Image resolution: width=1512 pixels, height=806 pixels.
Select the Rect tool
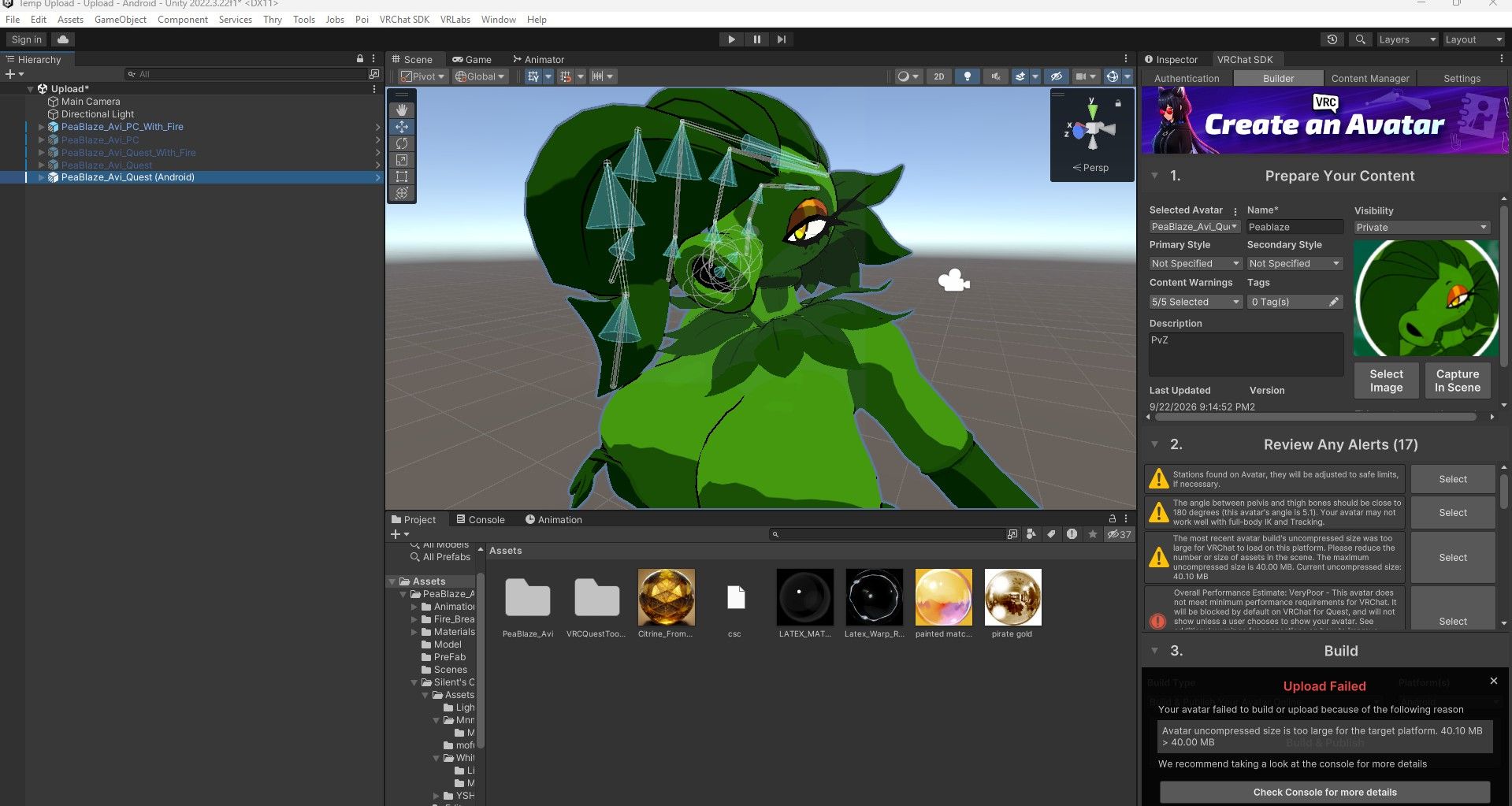[402, 176]
